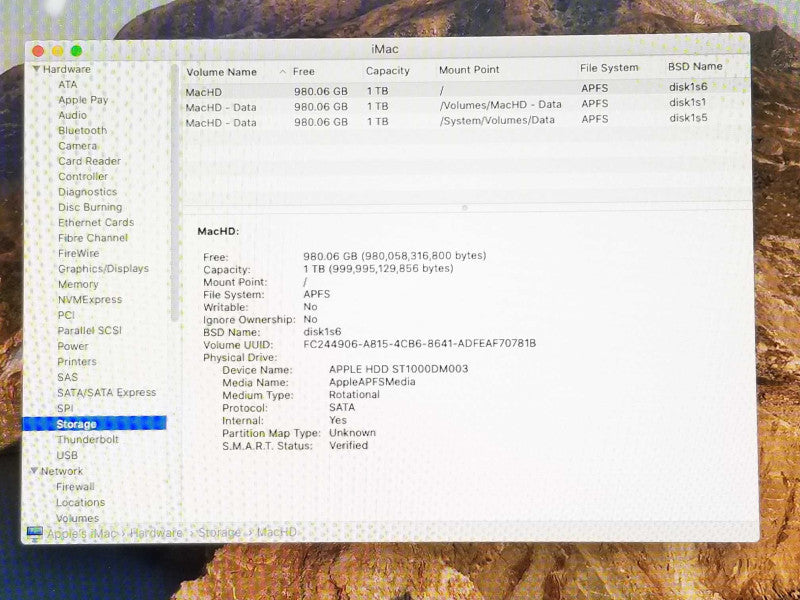This screenshot has width=800, height=600.
Task: Sort by Mount Point column
Action: (469, 70)
